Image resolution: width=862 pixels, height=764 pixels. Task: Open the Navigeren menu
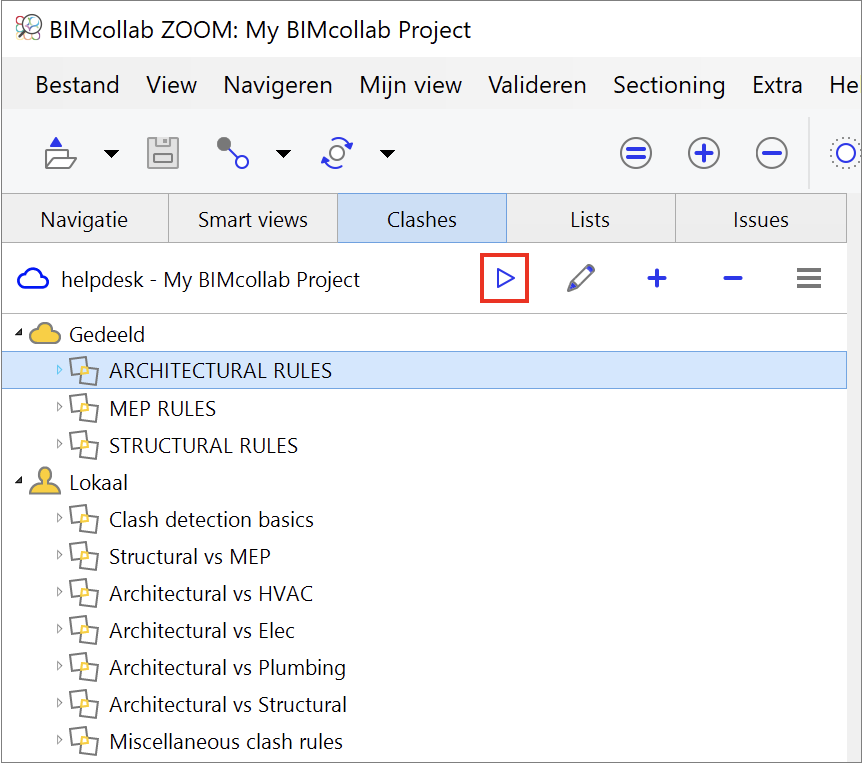coord(278,85)
